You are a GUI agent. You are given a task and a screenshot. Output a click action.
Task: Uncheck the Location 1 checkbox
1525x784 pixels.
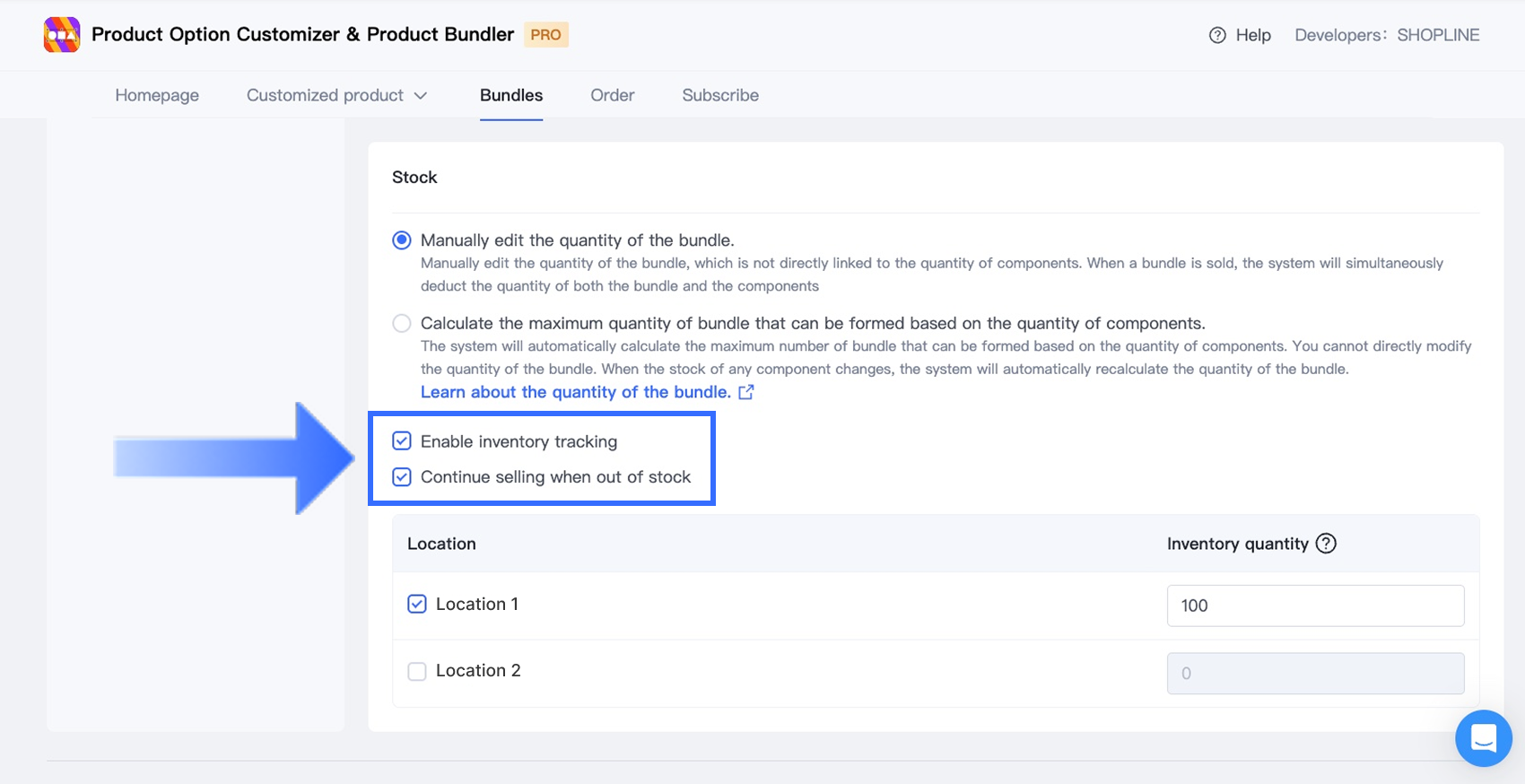point(417,604)
